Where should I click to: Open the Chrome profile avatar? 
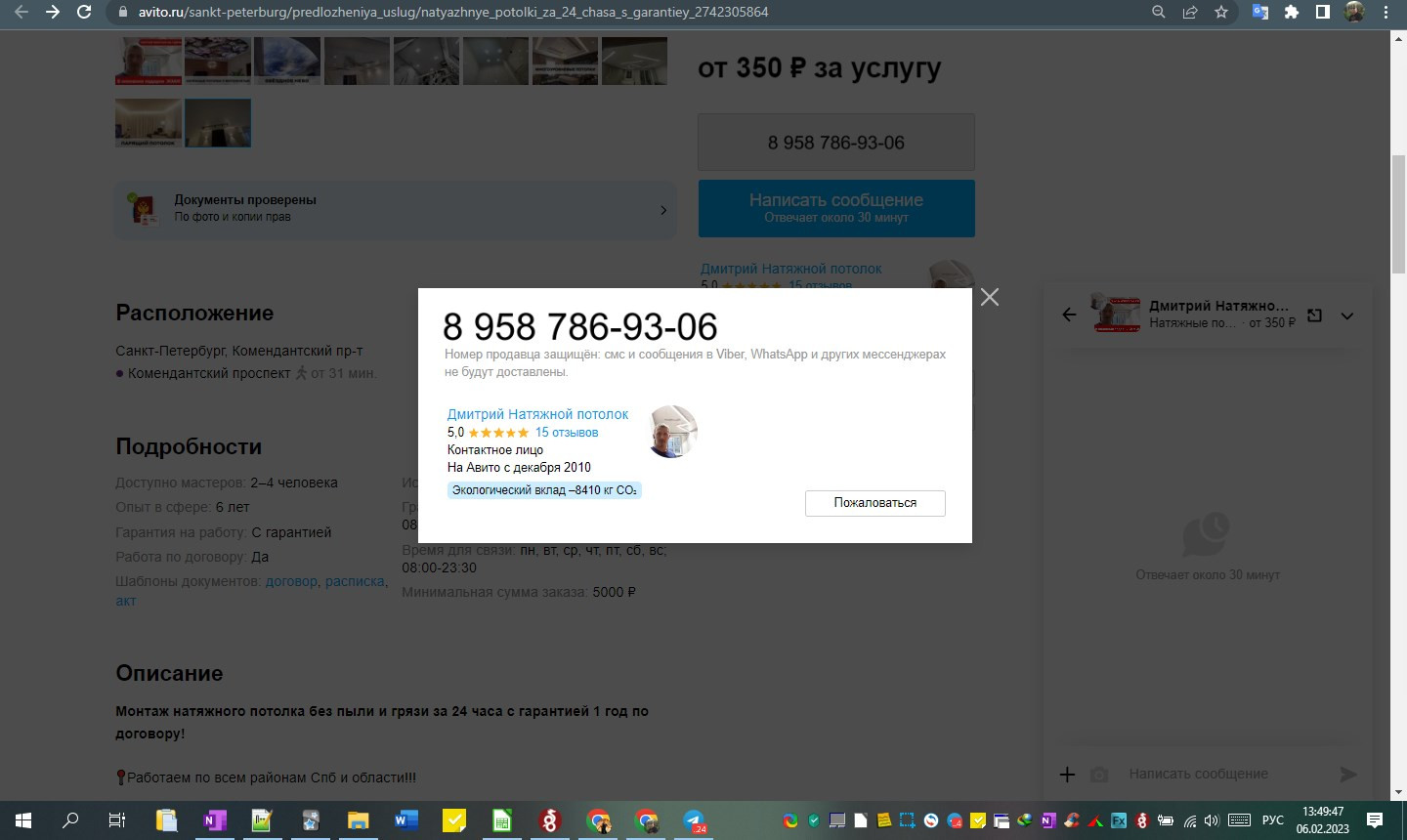pos(1354,12)
